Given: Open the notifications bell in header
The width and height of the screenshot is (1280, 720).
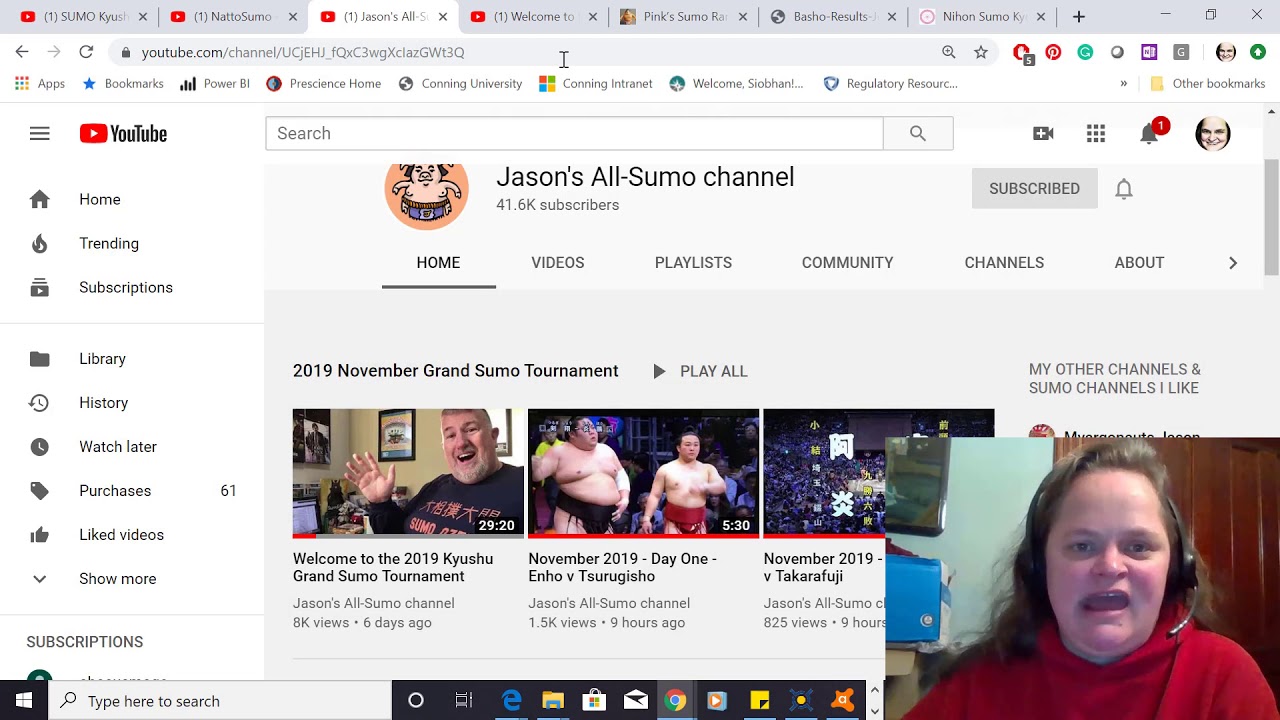Looking at the screenshot, I should (1149, 134).
